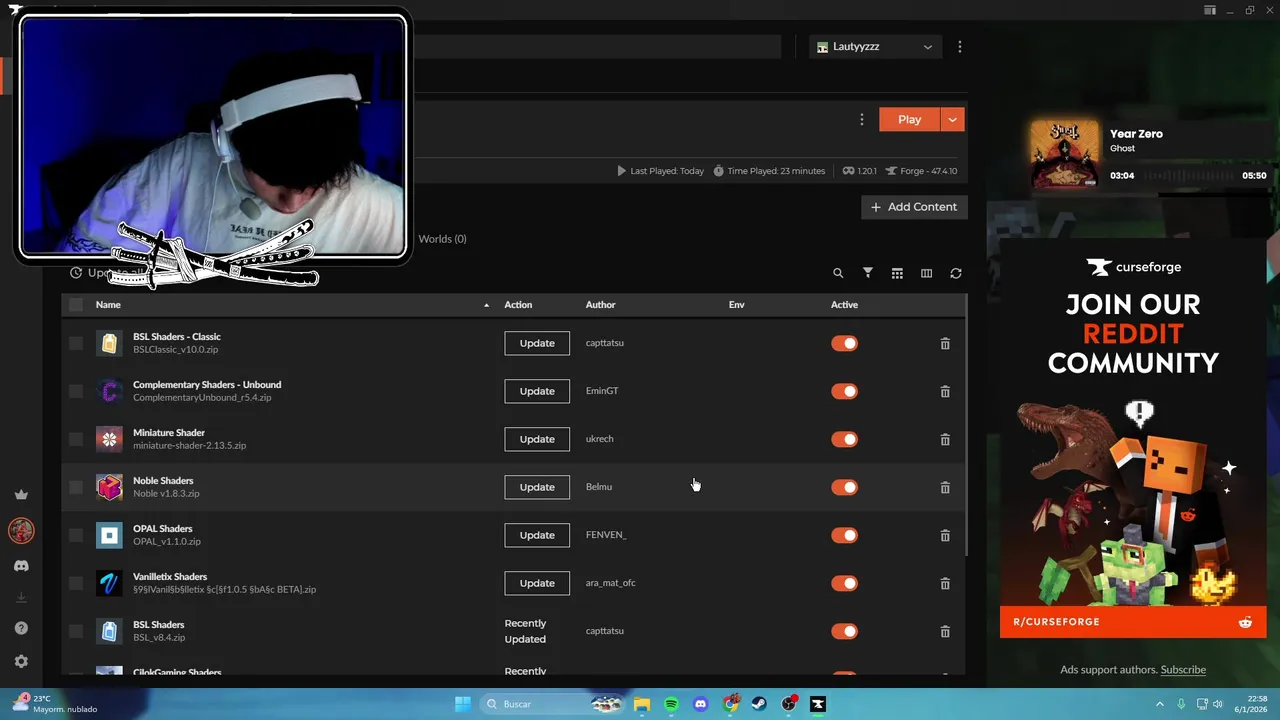Open the filter funnel icon
The height and width of the screenshot is (720, 1280).
coord(868,273)
